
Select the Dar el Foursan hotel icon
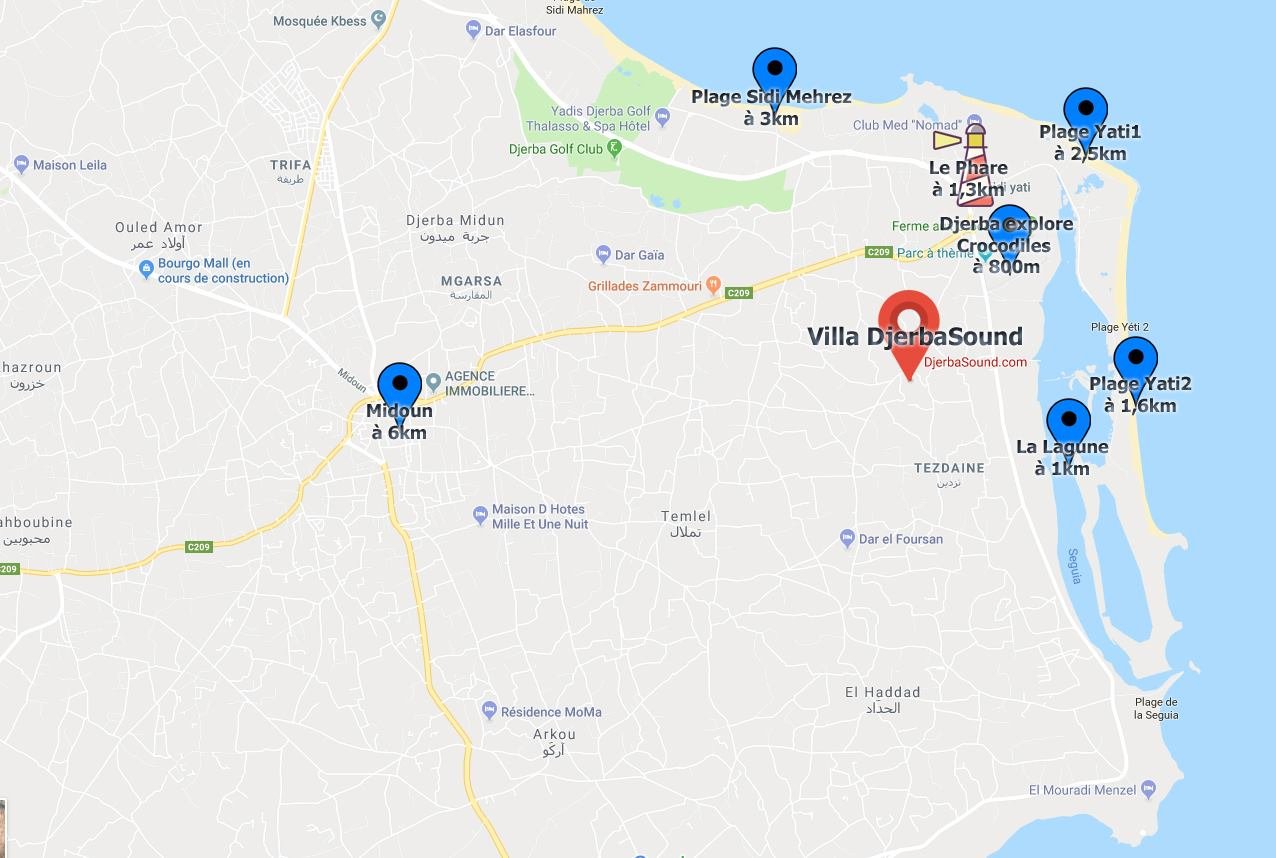(x=847, y=538)
